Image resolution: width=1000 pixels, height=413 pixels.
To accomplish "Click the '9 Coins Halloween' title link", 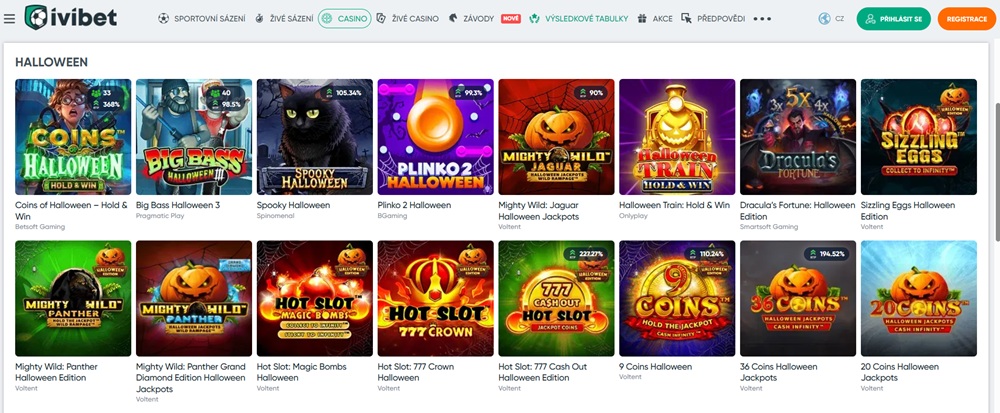I will (x=656, y=366).
